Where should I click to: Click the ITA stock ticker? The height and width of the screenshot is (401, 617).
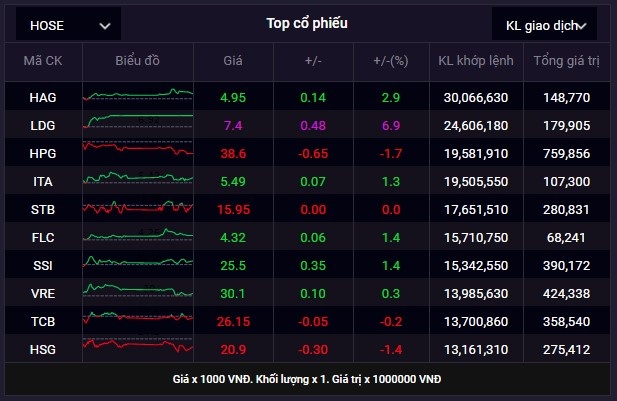(x=43, y=181)
